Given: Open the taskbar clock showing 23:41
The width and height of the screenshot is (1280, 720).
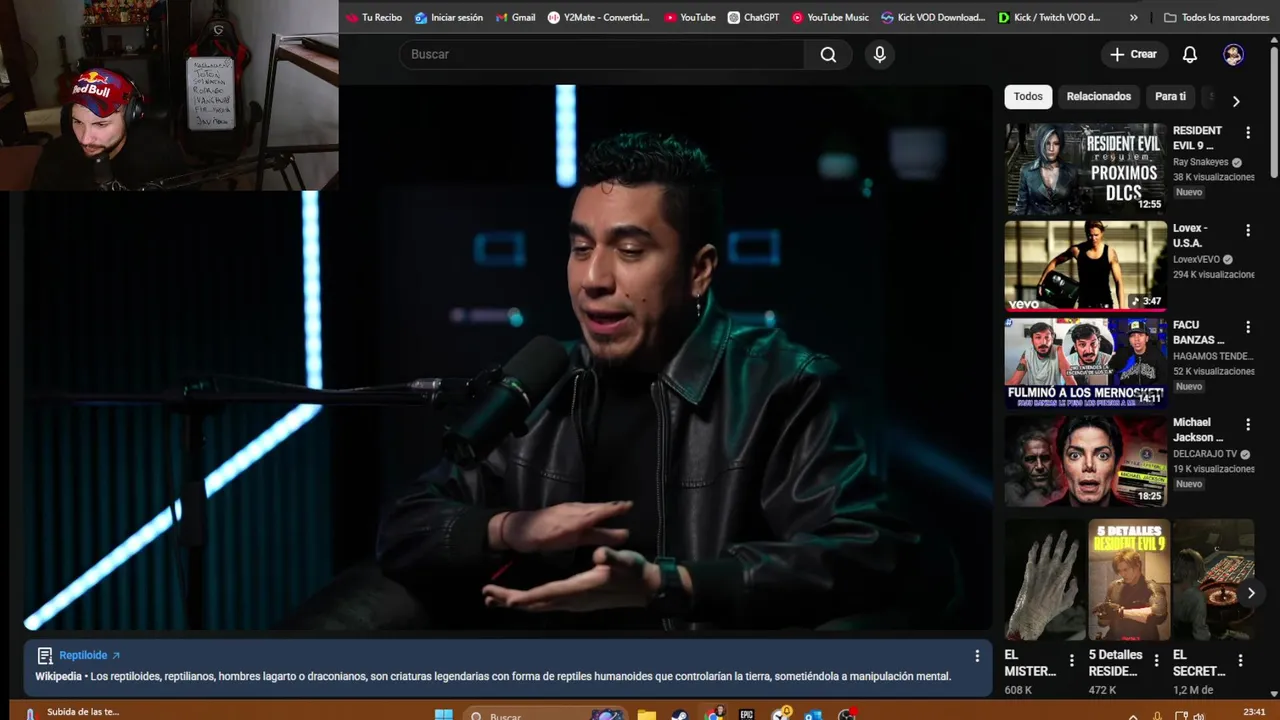Looking at the screenshot, I should [x=1254, y=713].
